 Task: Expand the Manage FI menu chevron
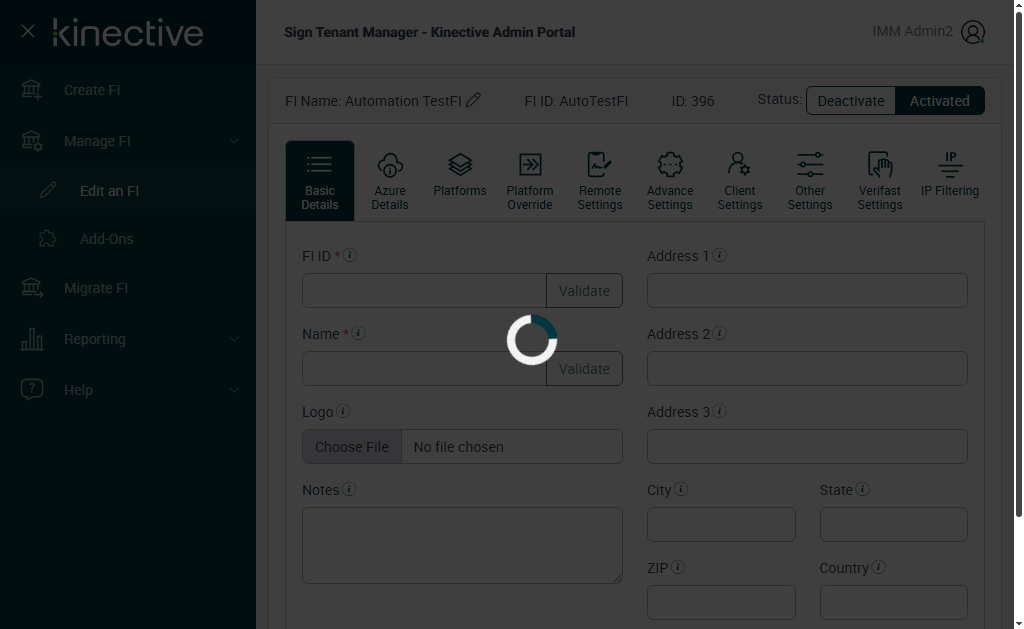coord(234,141)
